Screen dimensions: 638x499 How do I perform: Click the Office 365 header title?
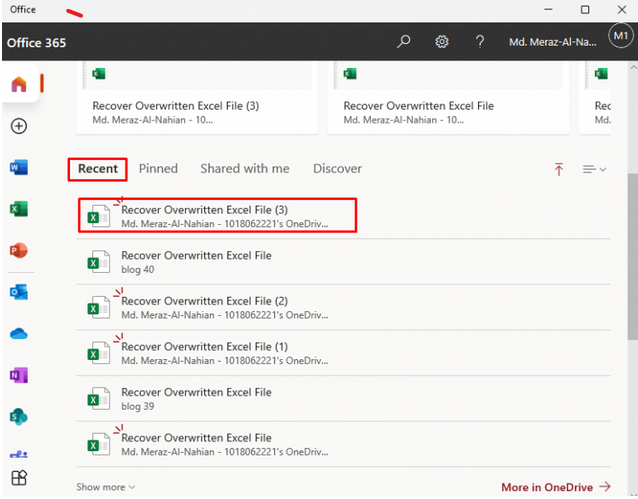coord(37,43)
